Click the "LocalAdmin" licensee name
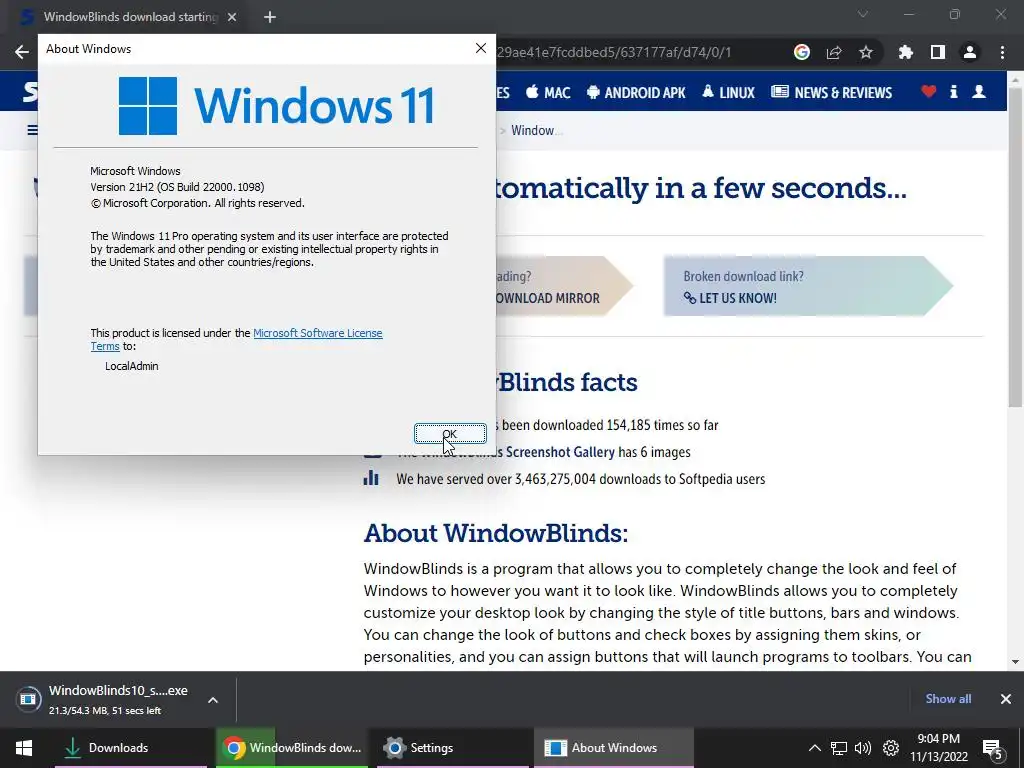The image size is (1024, 768). [x=132, y=366]
